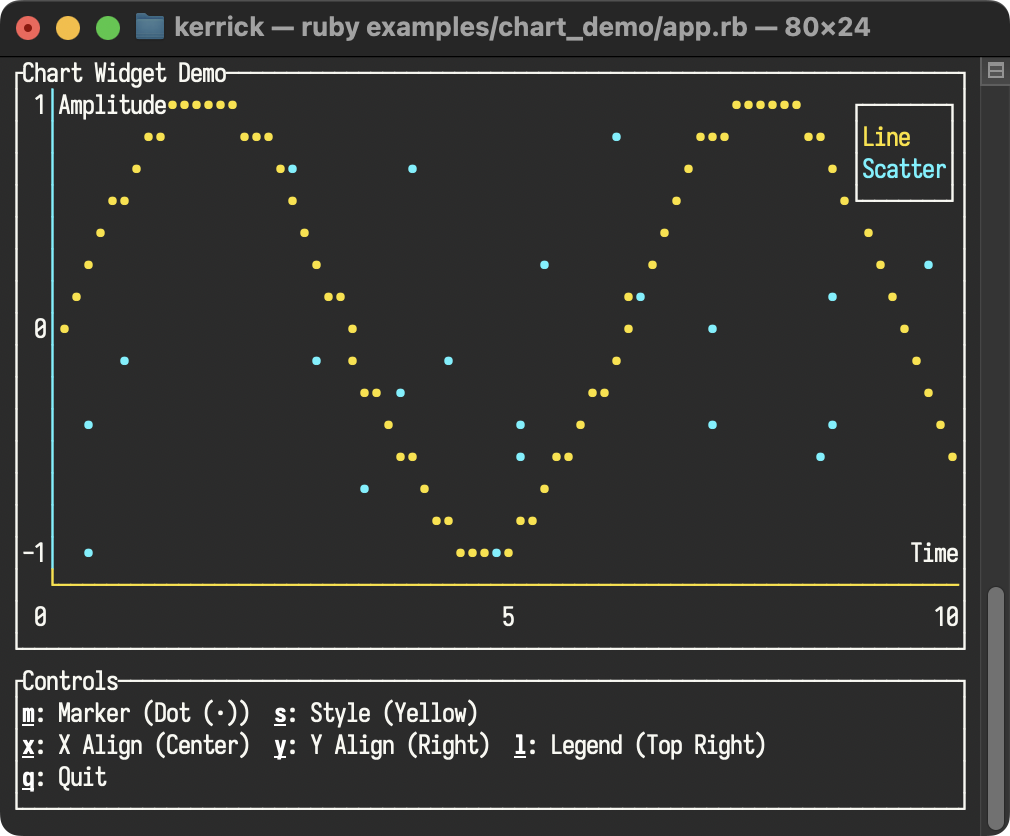Click the 'q: Quit' control text
The width and height of the screenshot is (1010, 836).
[x=64, y=777]
